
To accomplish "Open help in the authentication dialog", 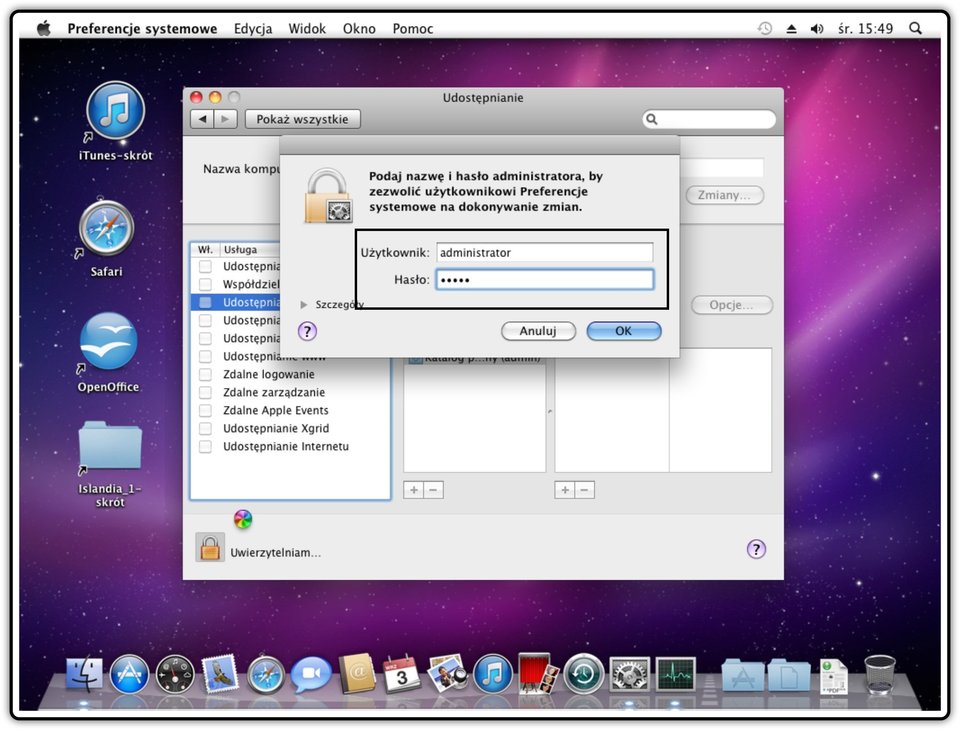I will pos(307,331).
